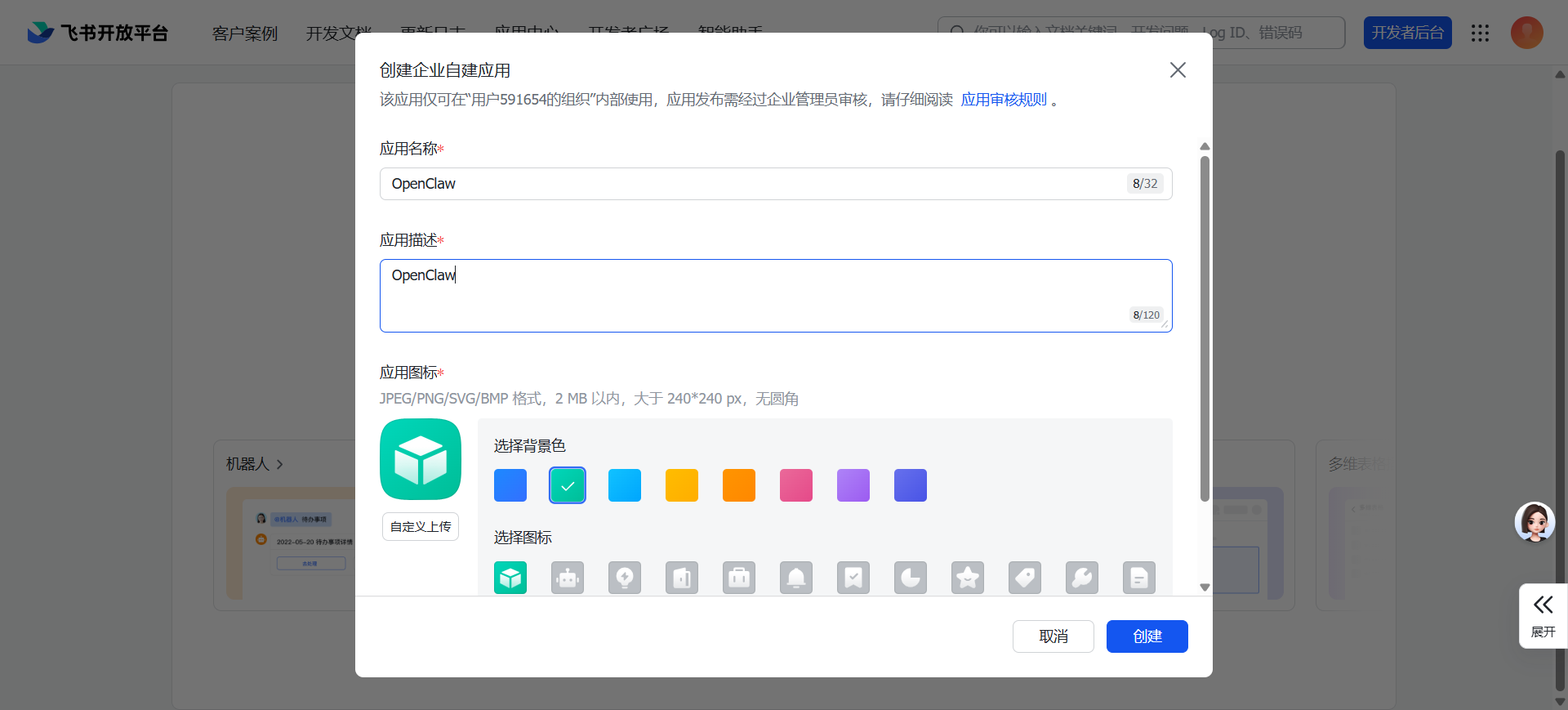
Task: Click the 创建 button
Action: [1147, 636]
